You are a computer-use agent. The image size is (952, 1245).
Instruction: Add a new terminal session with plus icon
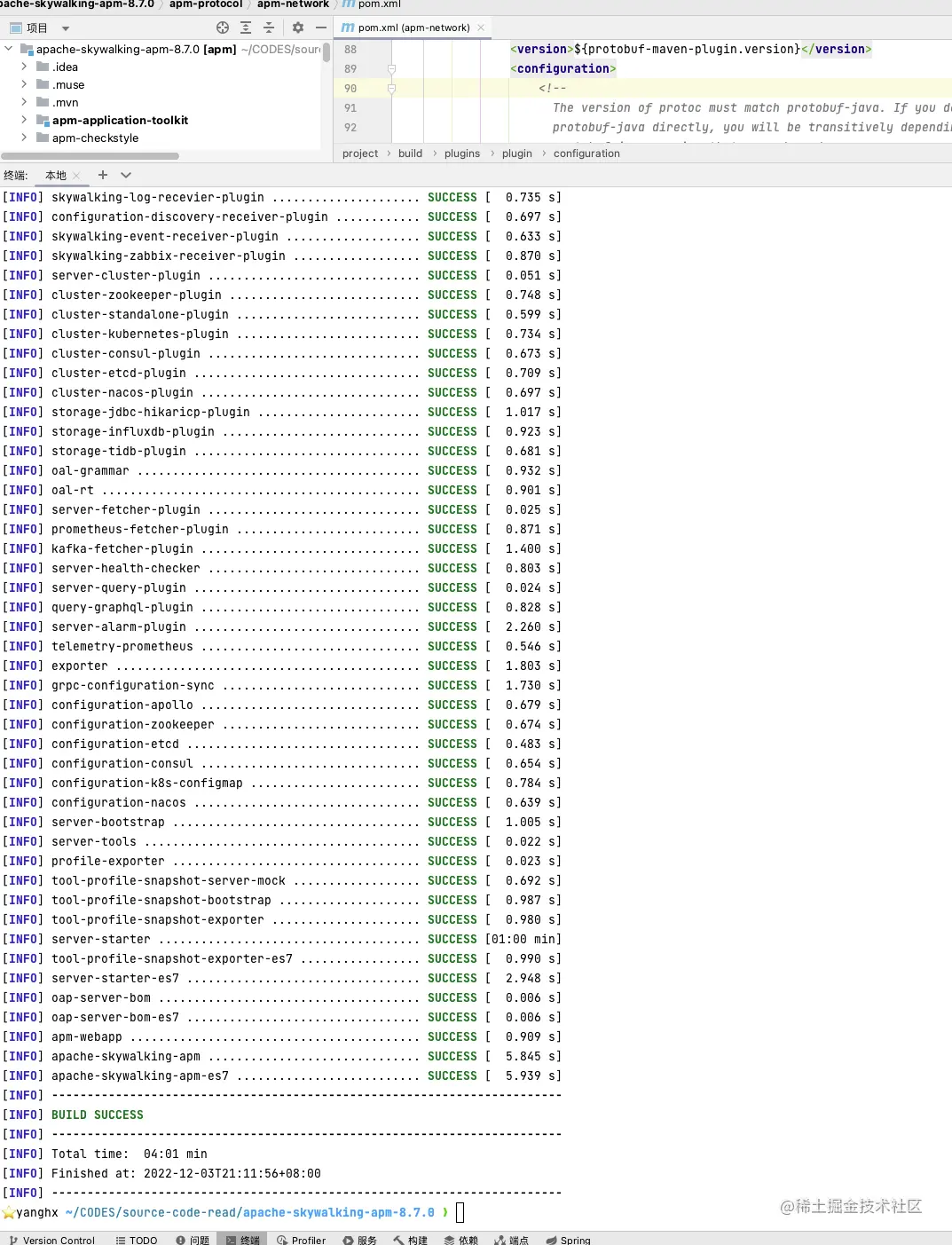click(x=103, y=175)
